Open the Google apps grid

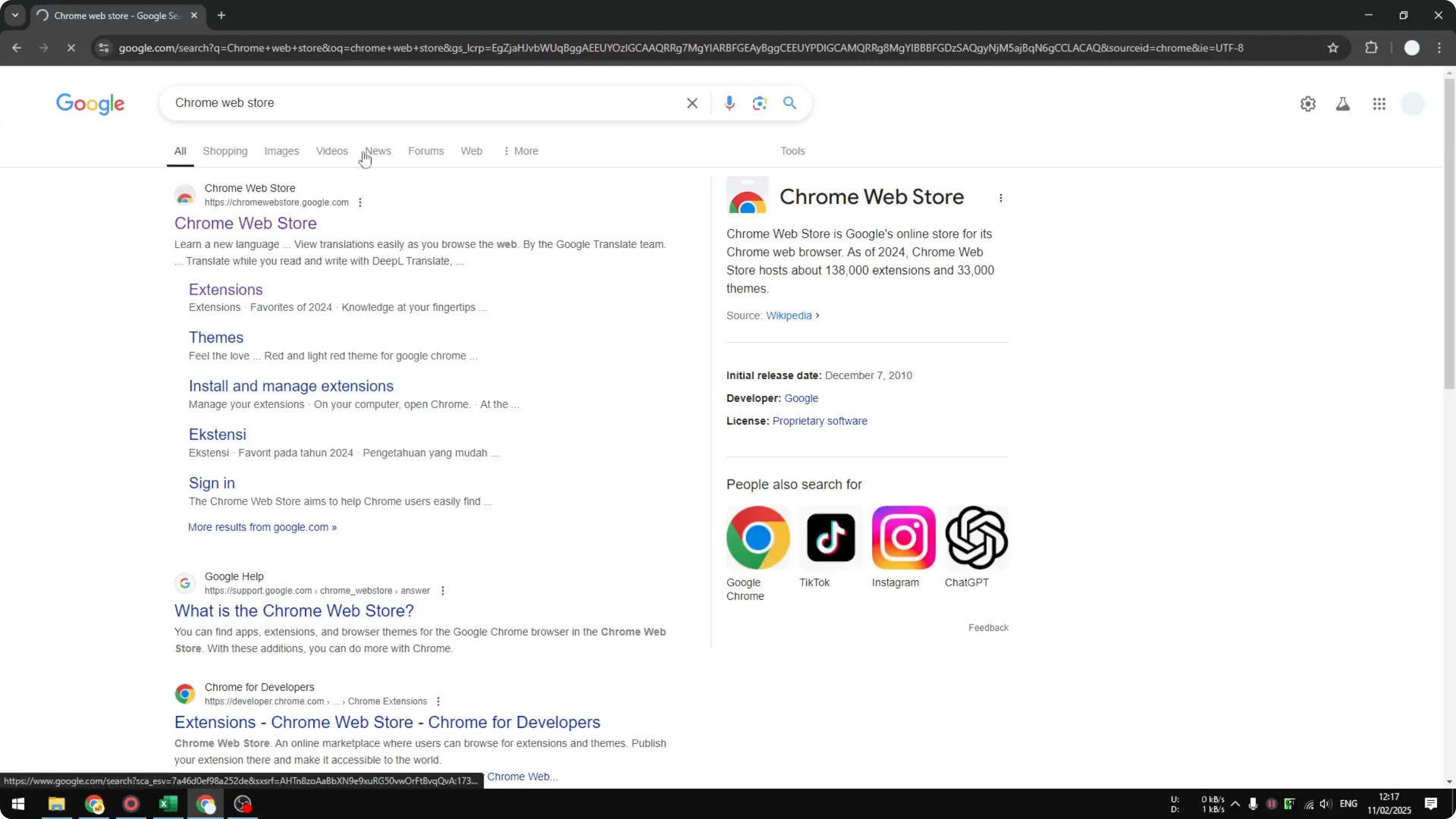pos(1379,104)
